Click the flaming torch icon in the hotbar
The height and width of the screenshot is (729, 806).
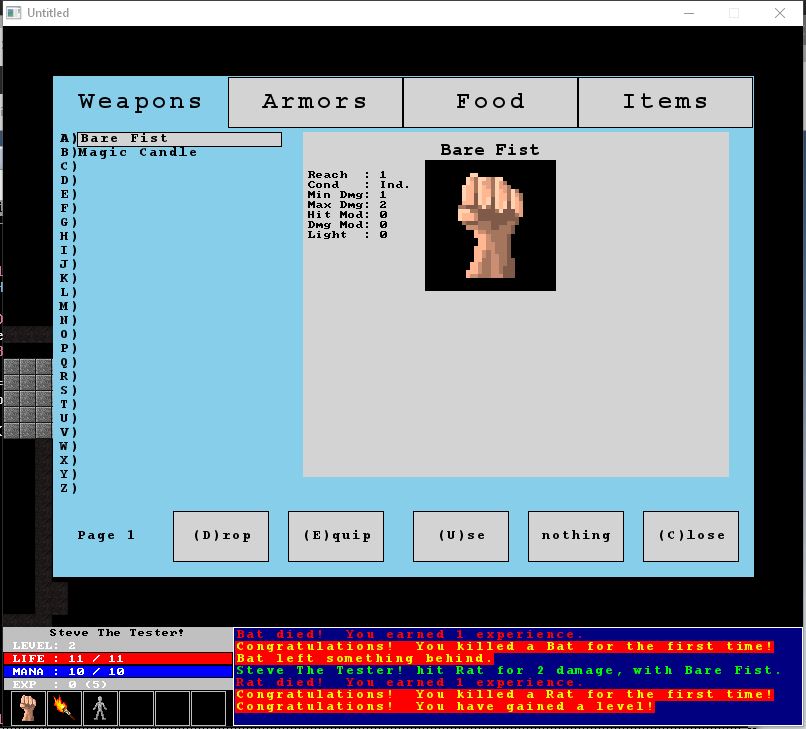pyautogui.click(x=64, y=708)
